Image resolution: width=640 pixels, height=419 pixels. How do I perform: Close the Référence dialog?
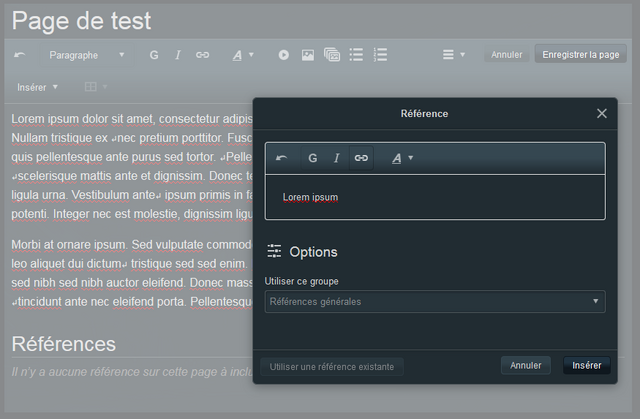click(602, 113)
